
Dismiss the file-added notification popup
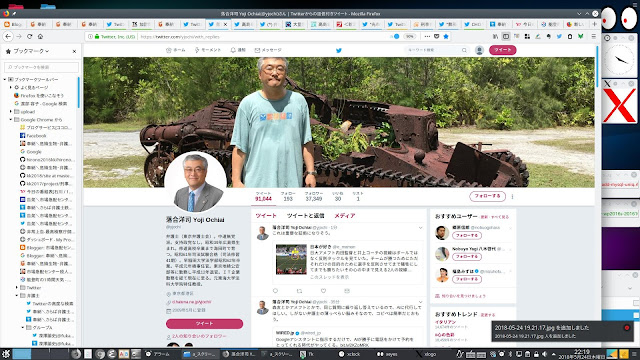[627, 328]
